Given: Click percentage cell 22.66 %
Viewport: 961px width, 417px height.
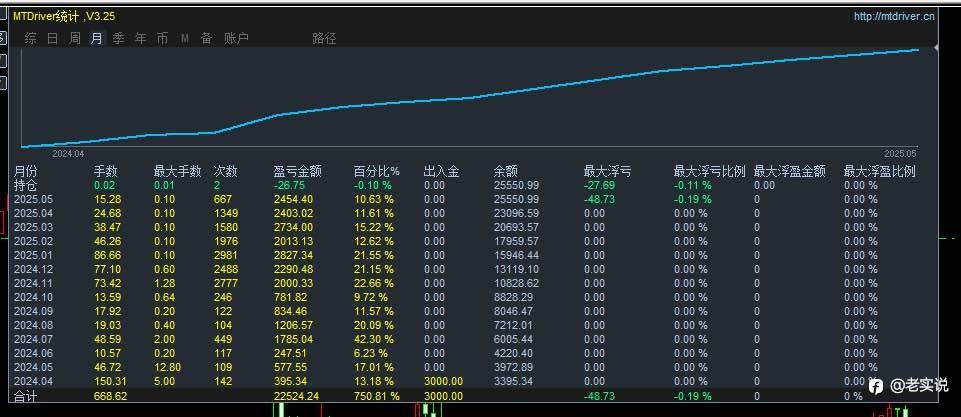Looking at the screenshot, I should [374, 283].
